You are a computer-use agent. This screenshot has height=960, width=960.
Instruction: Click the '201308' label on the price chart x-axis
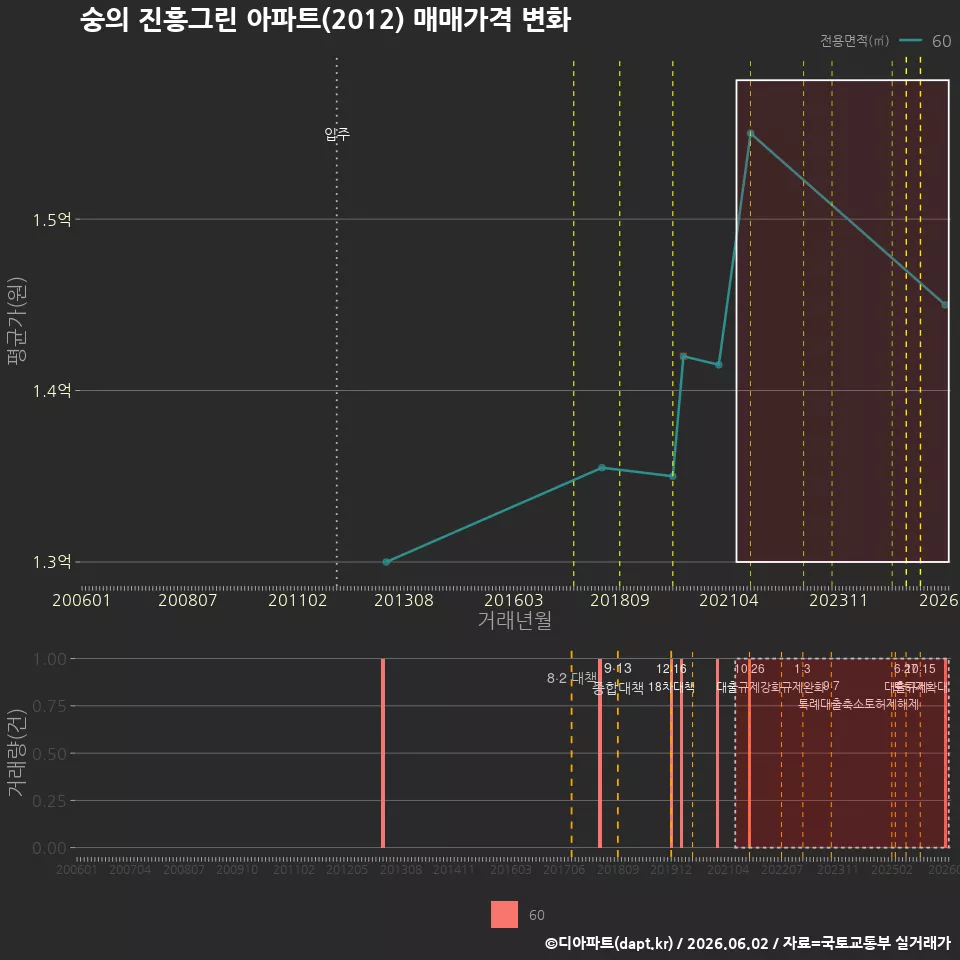tap(403, 600)
